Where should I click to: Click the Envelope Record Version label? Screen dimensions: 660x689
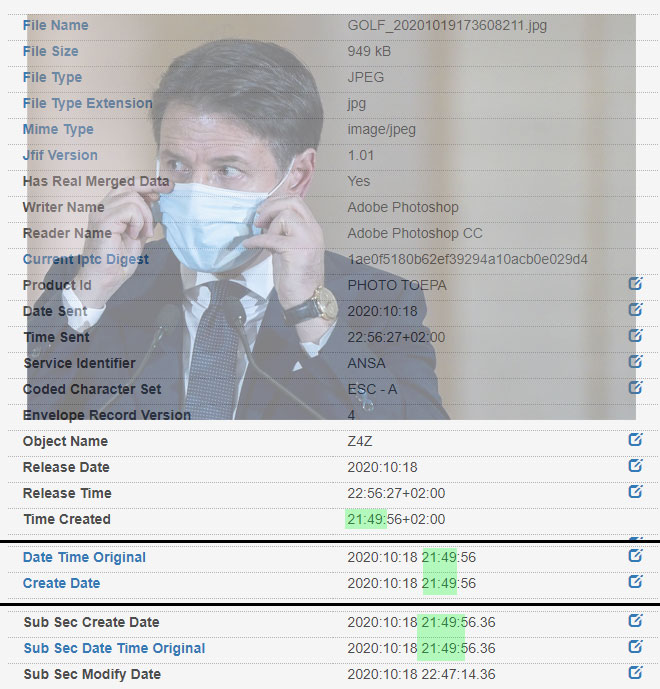tap(107, 415)
